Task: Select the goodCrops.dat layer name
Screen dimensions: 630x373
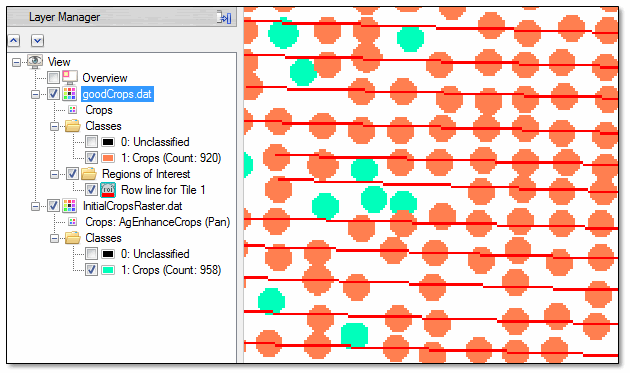Action: click(x=117, y=94)
